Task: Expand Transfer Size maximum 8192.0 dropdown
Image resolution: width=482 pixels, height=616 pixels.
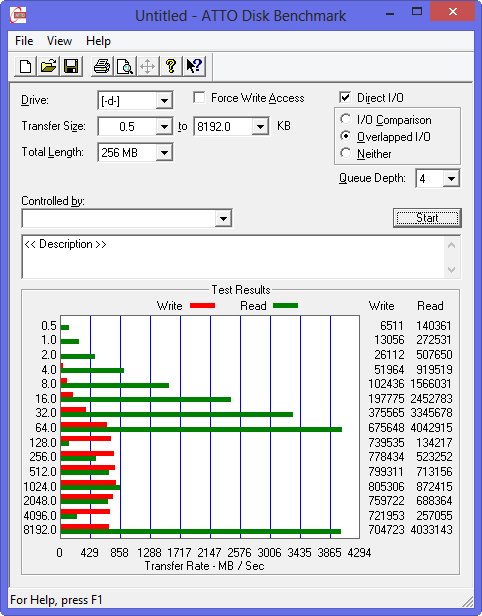Action: (x=260, y=127)
